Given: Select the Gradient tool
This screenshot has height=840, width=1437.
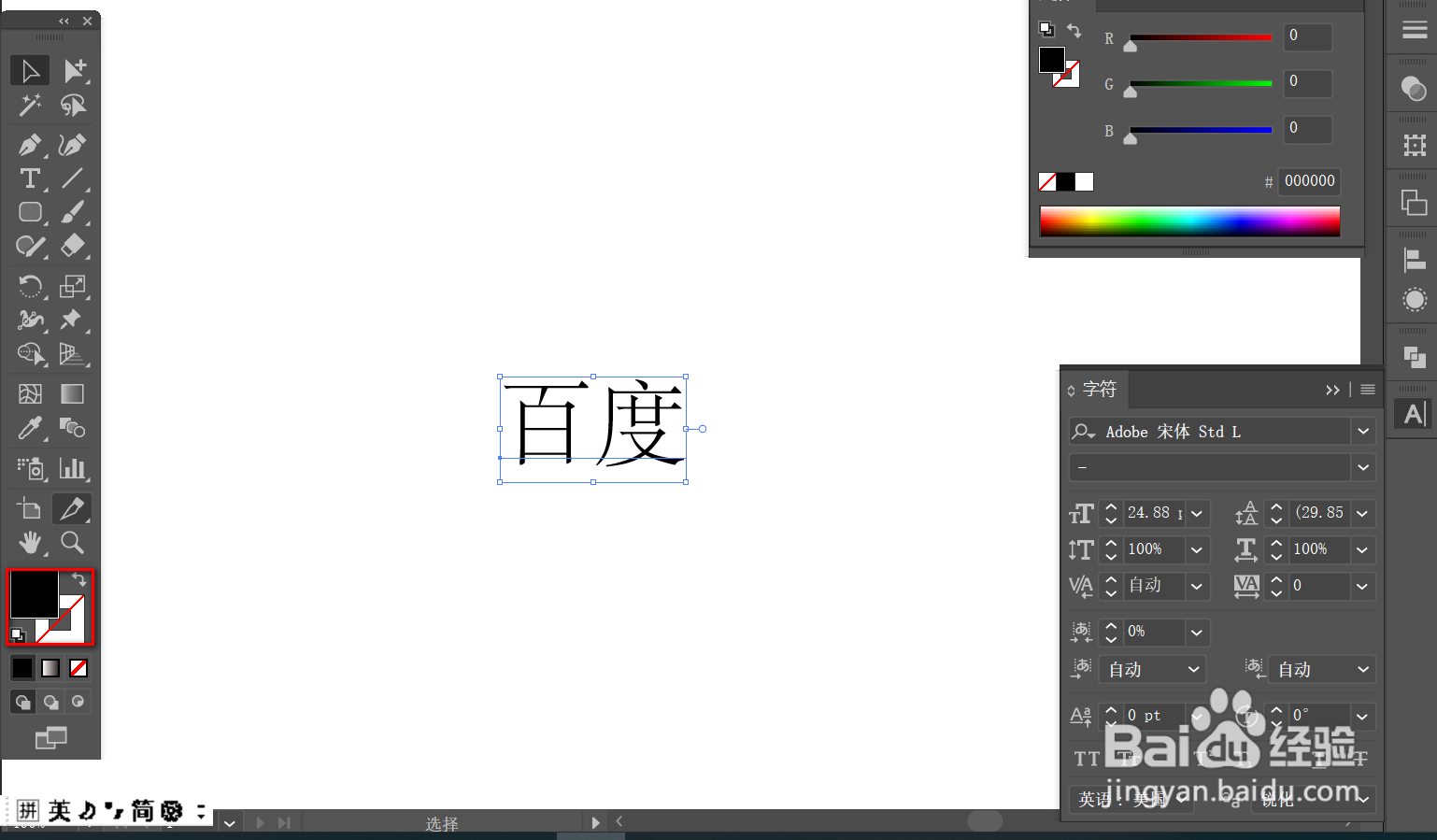Looking at the screenshot, I should coord(73,394).
